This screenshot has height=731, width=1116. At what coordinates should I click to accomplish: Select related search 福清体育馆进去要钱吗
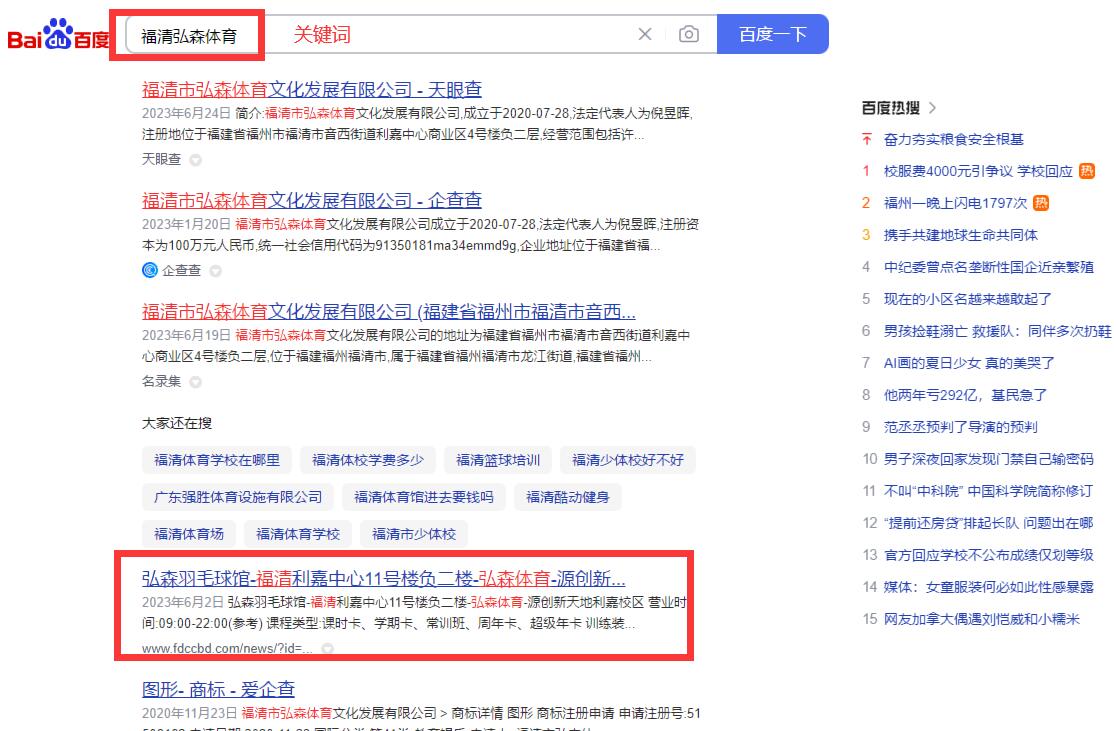pyautogui.click(x=423, y=497)
